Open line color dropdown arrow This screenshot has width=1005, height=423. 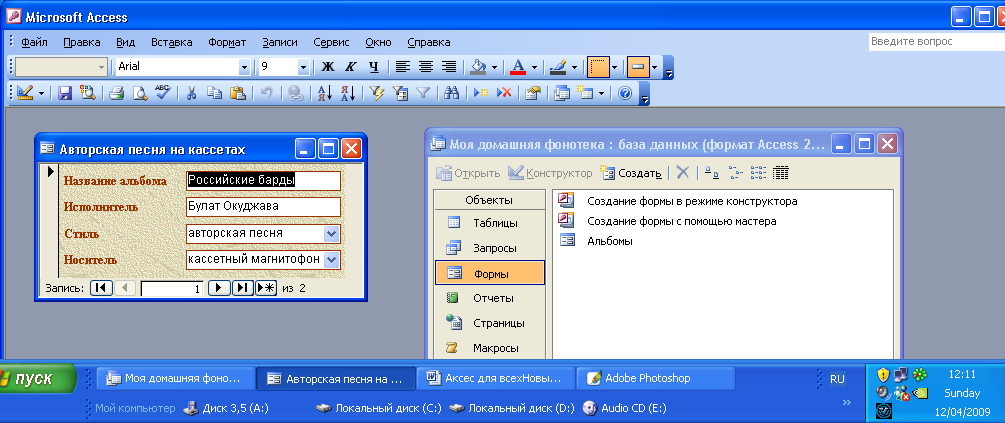[x=574, y=67]
